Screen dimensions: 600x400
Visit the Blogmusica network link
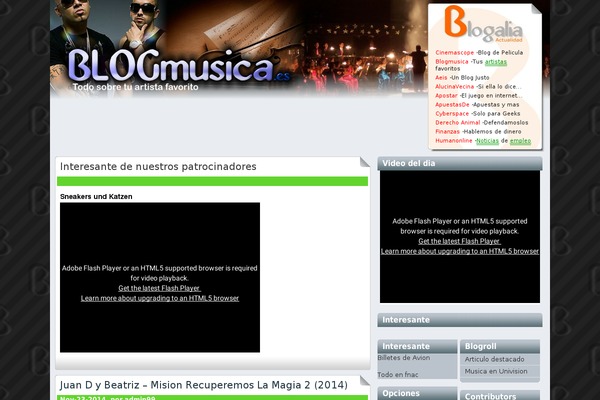tap(452, 62)
